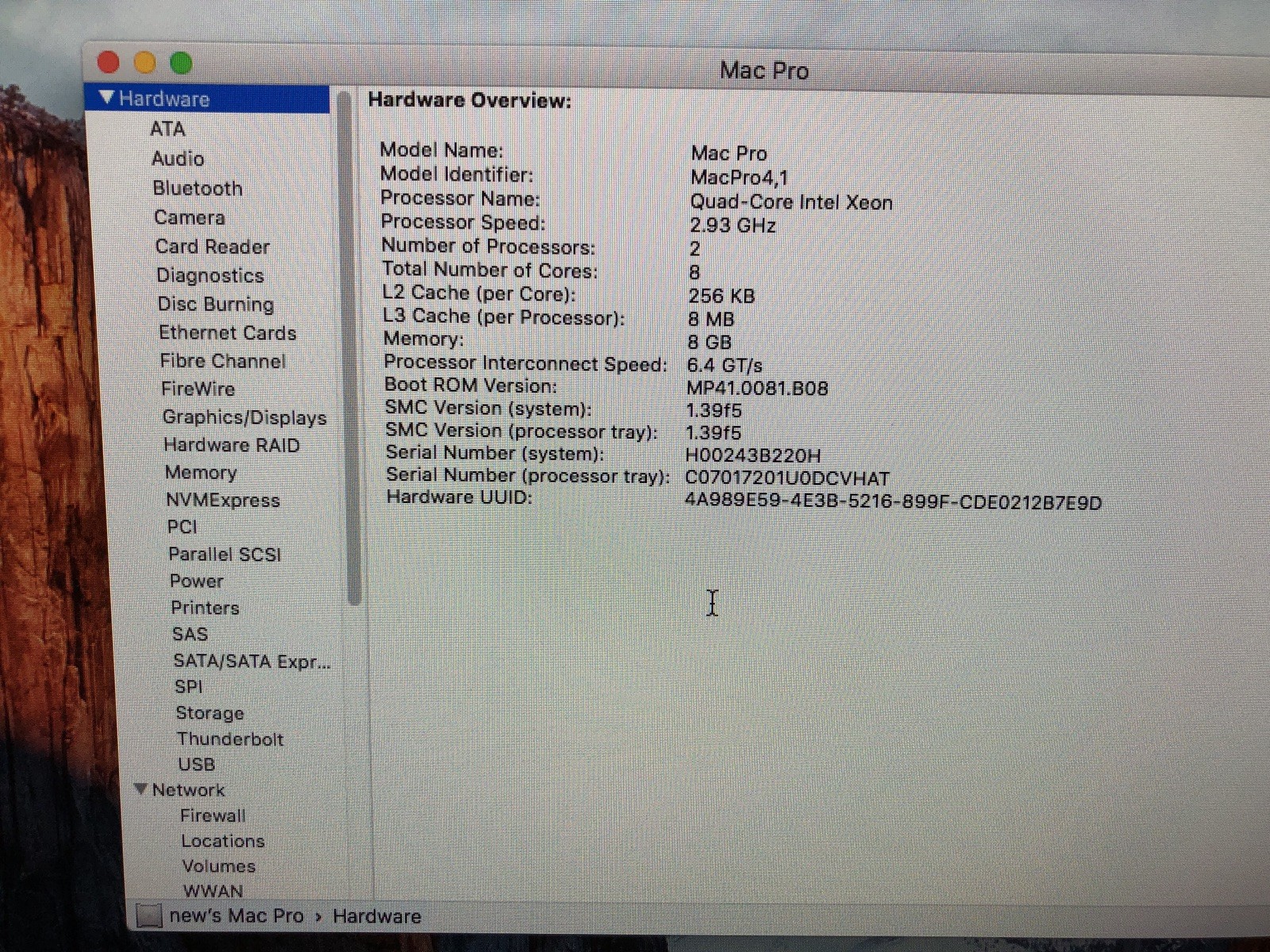
Task: Select Printers in the sidebar
Action: point(205,608)
